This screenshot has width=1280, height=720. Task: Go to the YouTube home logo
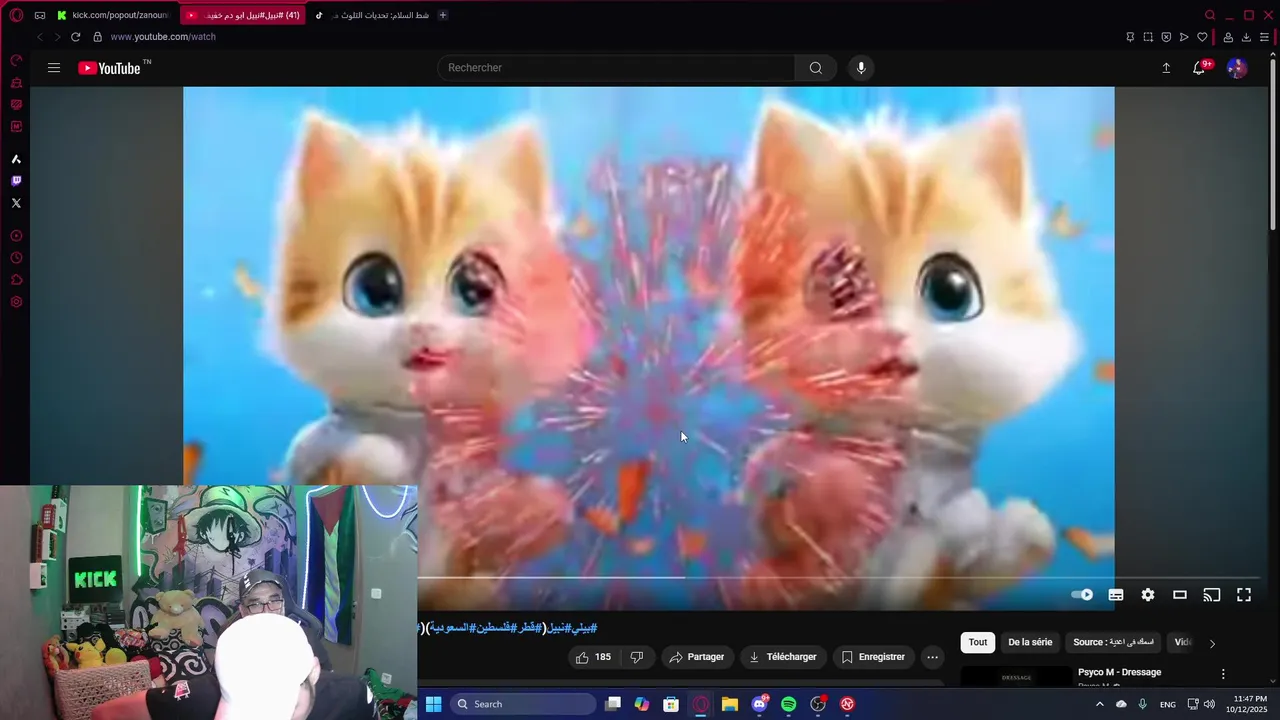pyautogui.click(x=109, y=68)
